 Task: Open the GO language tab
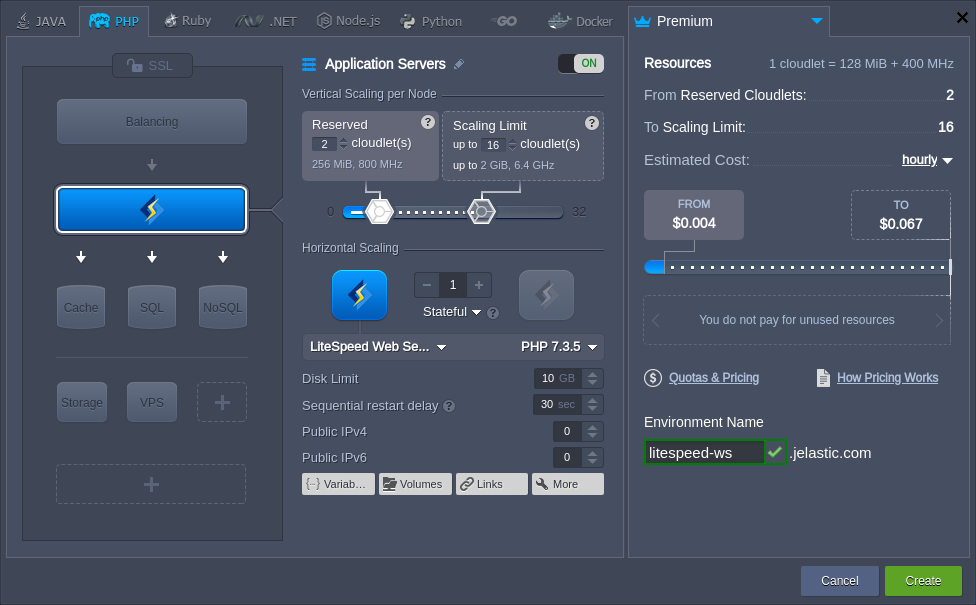504,21
